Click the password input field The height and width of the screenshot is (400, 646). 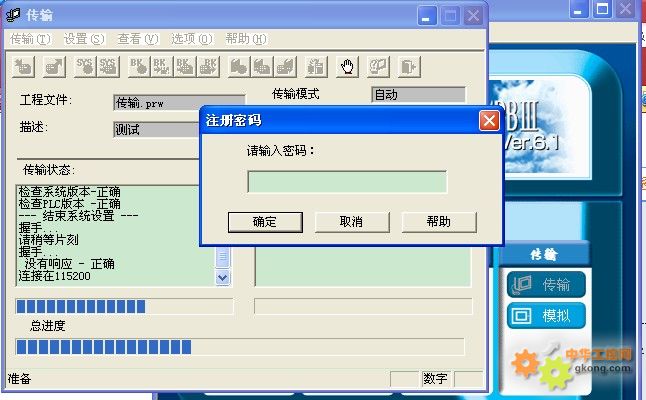pyautogui.click(x=347, y=181)
